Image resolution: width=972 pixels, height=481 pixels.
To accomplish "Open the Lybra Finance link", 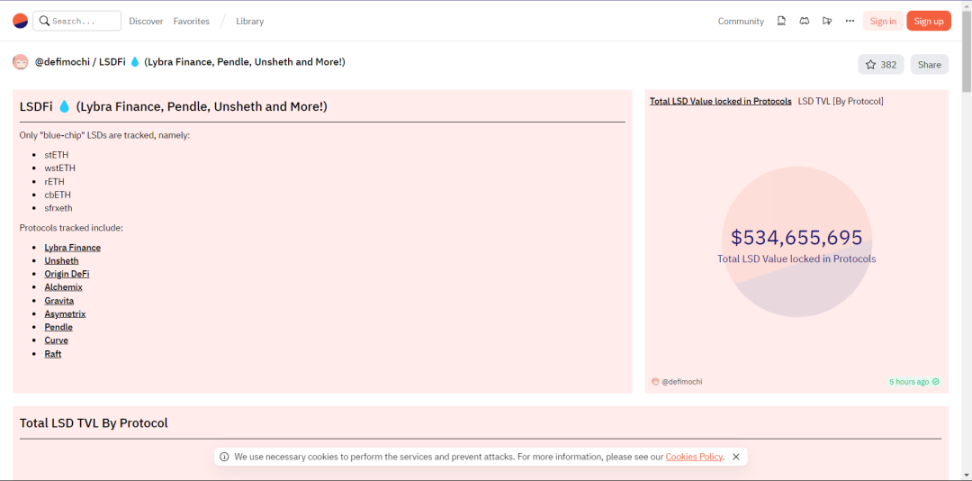I will 73,247.
